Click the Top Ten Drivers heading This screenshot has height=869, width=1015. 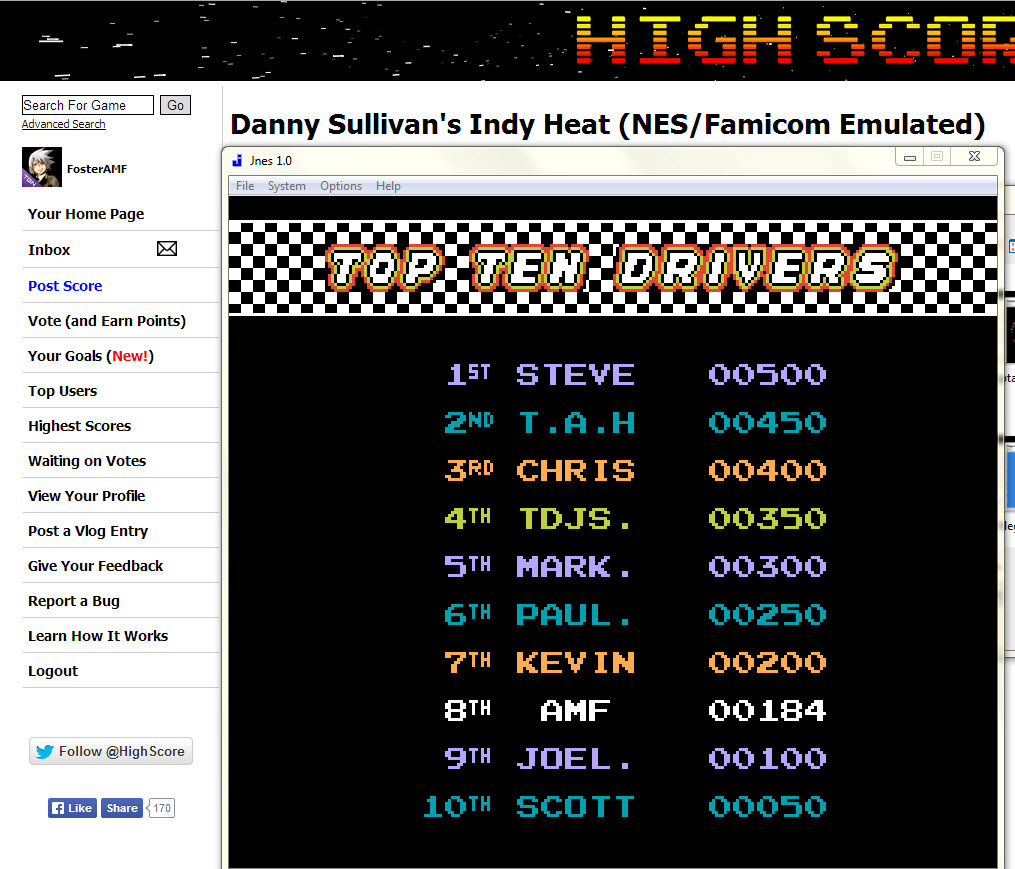[x=612, y=267]
